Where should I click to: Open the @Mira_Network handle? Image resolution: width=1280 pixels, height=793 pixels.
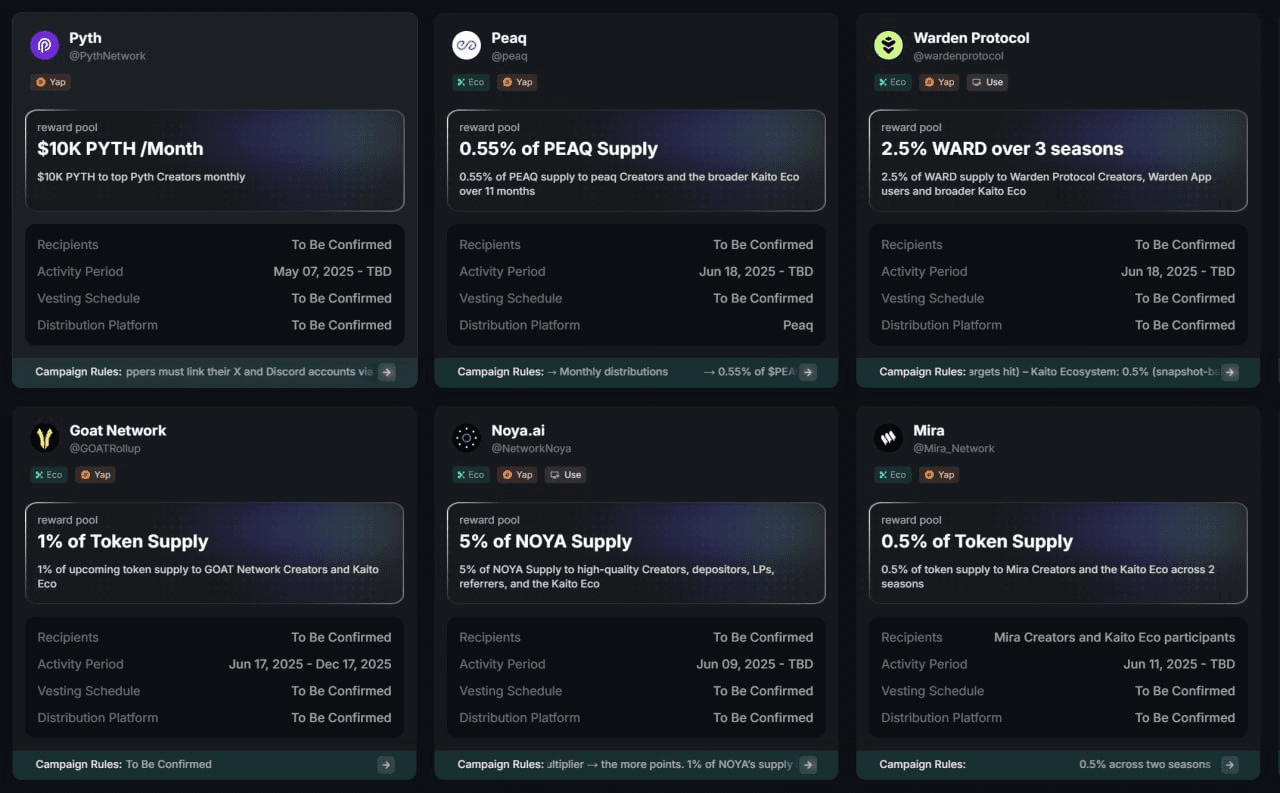[x=954, y=449]
